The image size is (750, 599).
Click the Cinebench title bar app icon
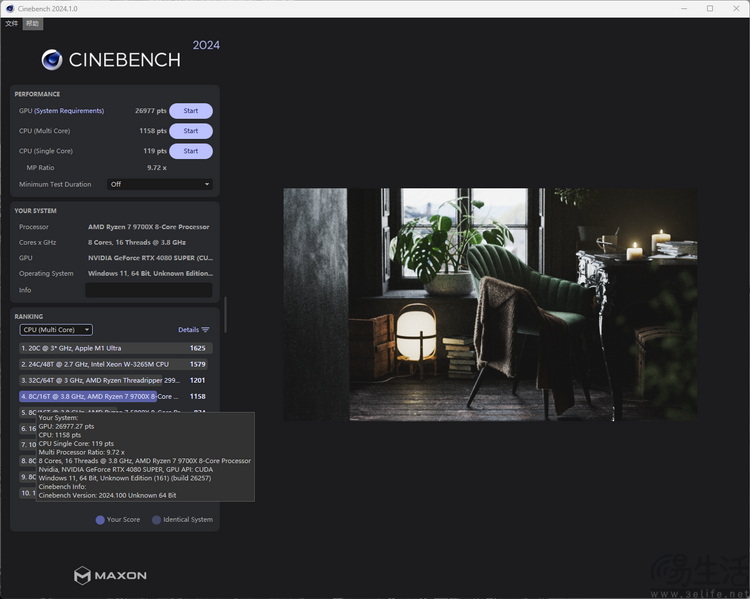click(x=10, y=9)
